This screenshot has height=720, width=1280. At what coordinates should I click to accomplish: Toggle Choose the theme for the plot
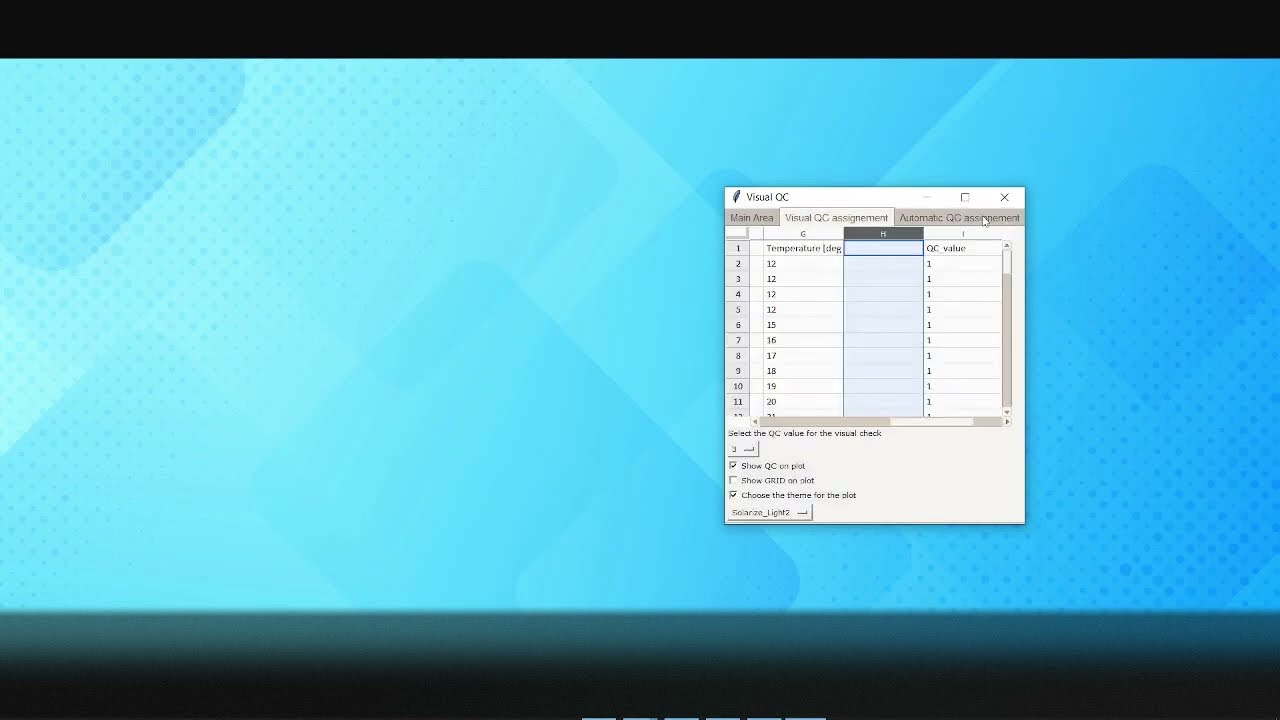click(x=733, y=495)
